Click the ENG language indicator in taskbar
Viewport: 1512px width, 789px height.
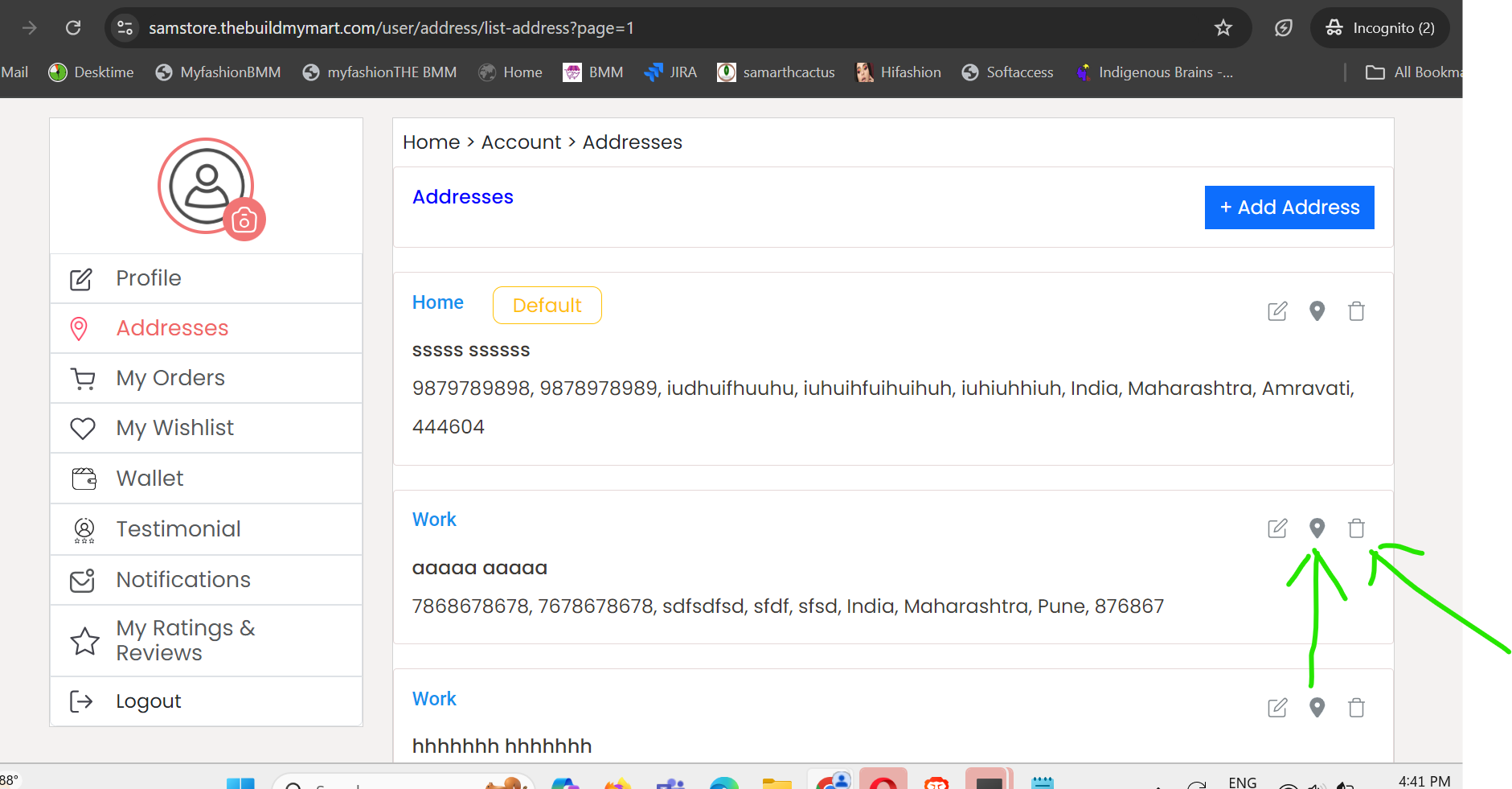pos(1243,782)
